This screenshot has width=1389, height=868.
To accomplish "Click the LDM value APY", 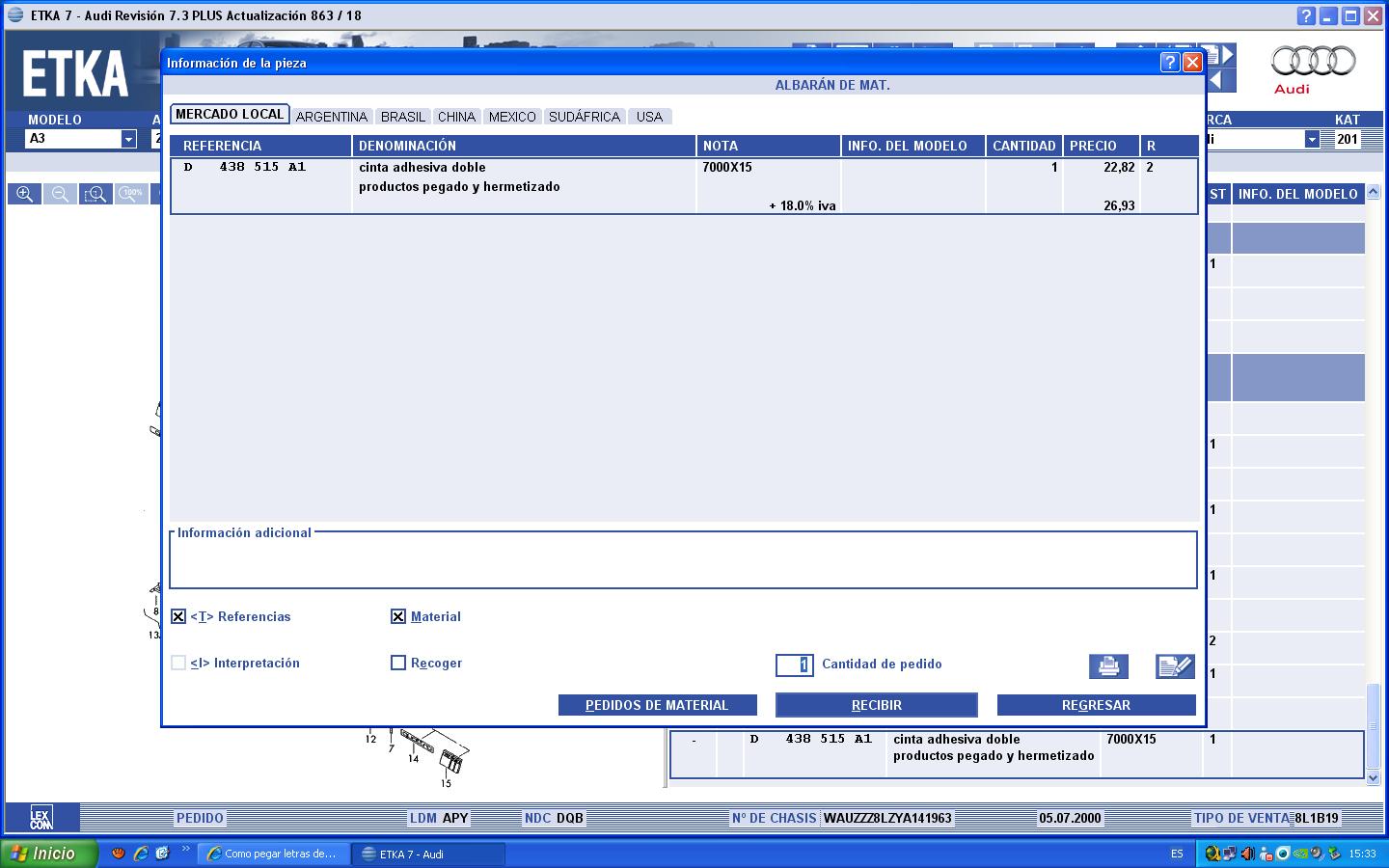I will tap(455, 818).
